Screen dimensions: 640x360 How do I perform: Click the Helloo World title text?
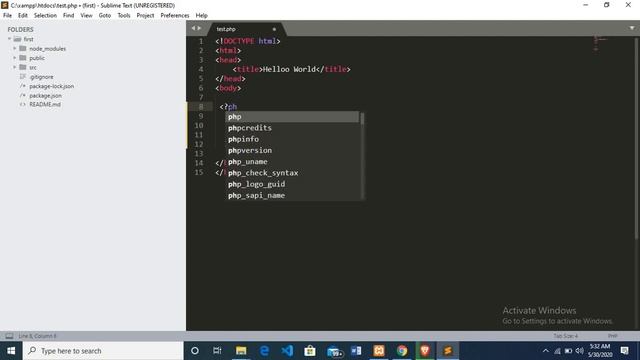coord(289,69)
